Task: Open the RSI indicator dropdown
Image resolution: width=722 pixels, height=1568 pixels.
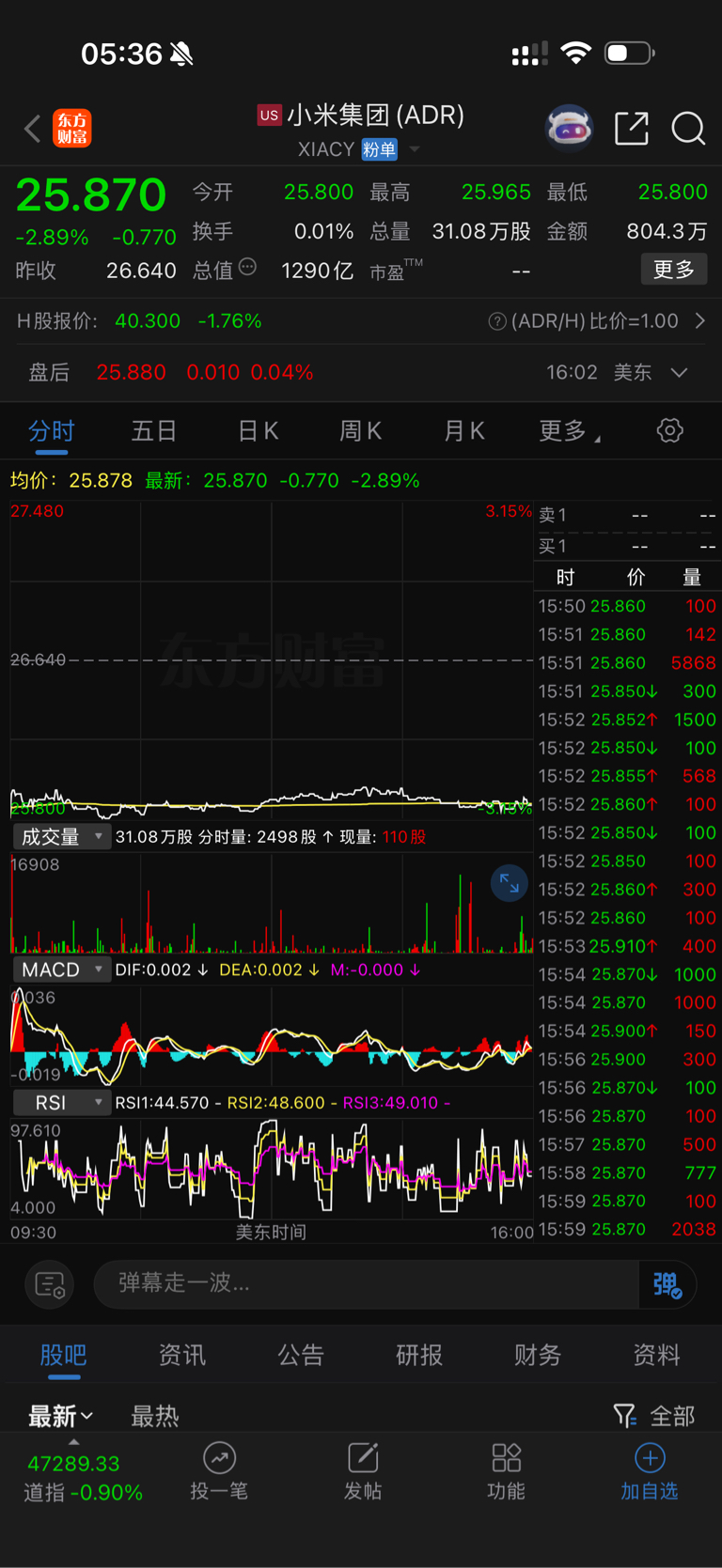Action: (62, 1102)
